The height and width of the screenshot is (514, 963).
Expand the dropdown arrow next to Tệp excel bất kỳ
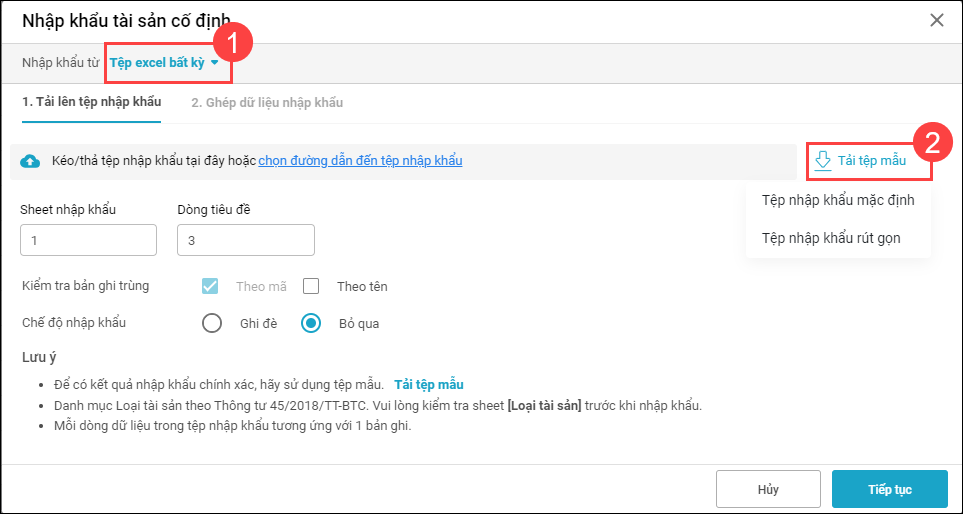pos(214,62)
